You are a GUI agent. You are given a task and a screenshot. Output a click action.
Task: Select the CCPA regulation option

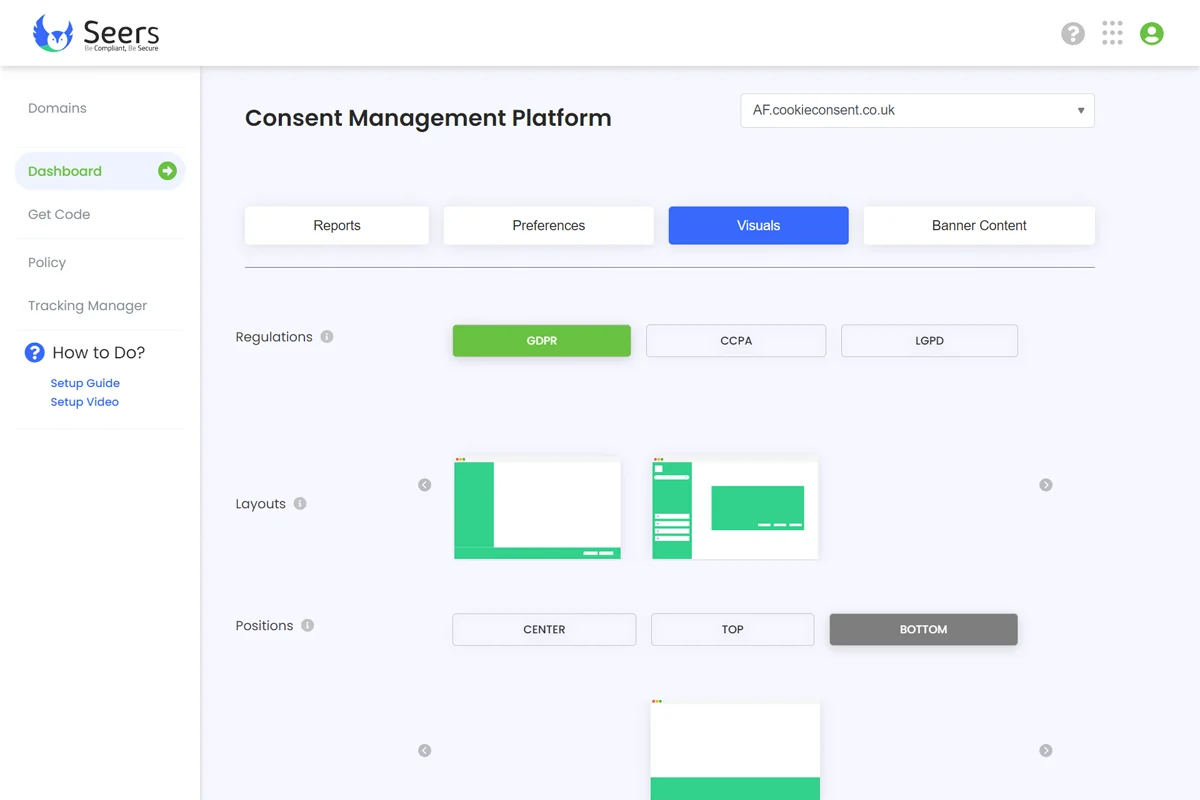736,341
